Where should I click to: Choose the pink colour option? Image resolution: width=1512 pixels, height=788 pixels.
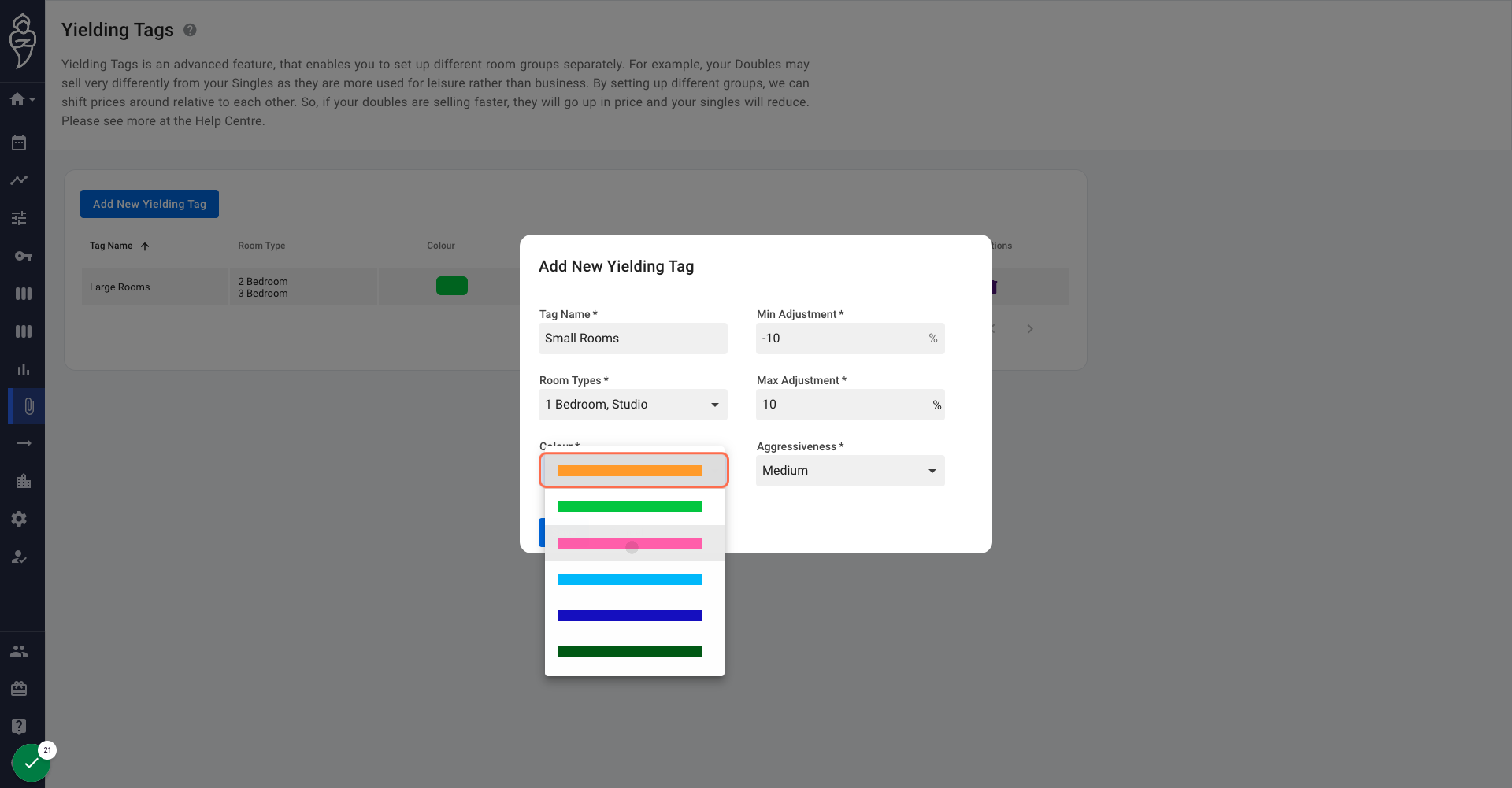[x=634, y=543]
